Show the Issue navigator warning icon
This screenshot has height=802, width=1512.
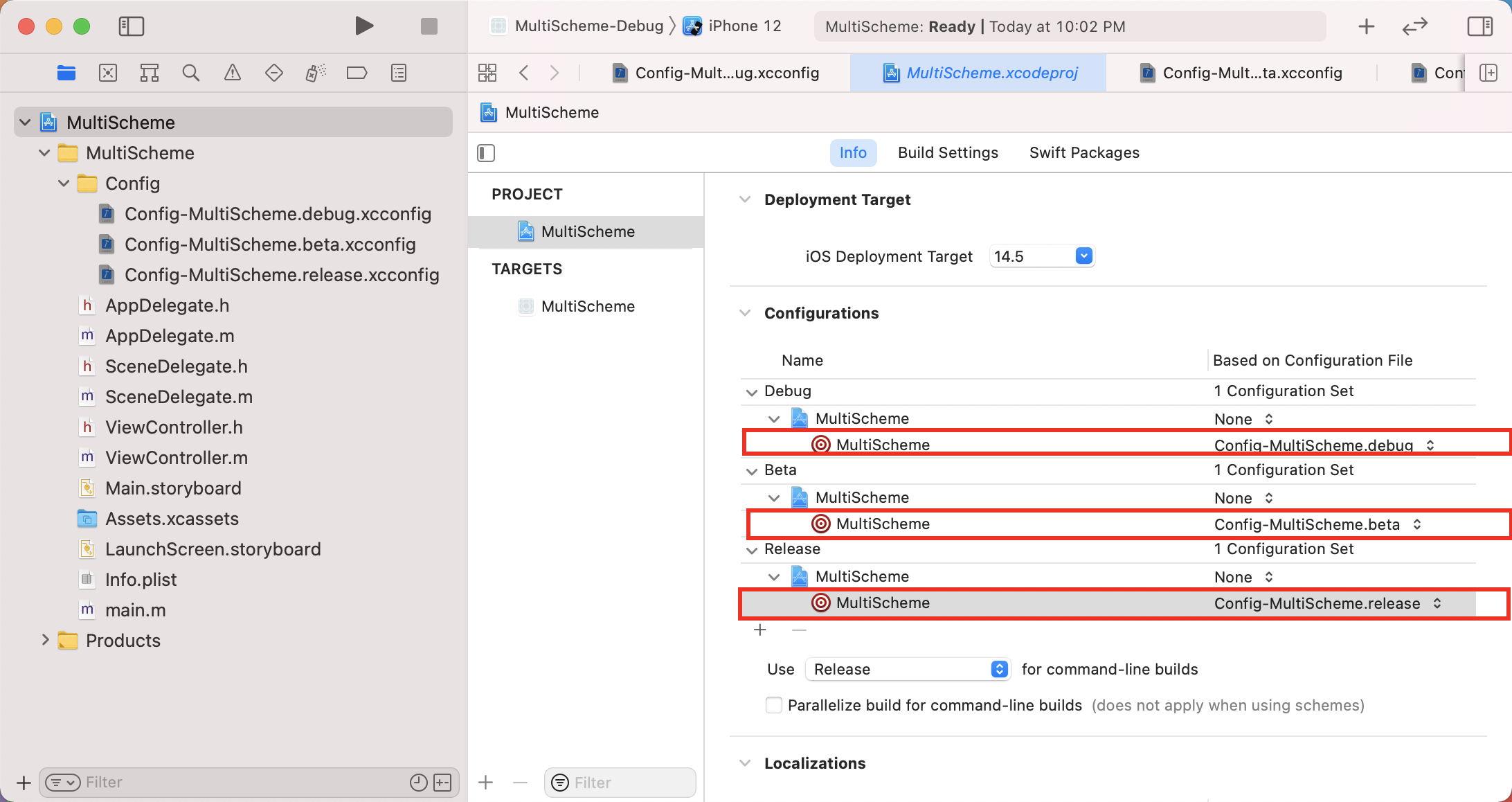coord(233,73)
